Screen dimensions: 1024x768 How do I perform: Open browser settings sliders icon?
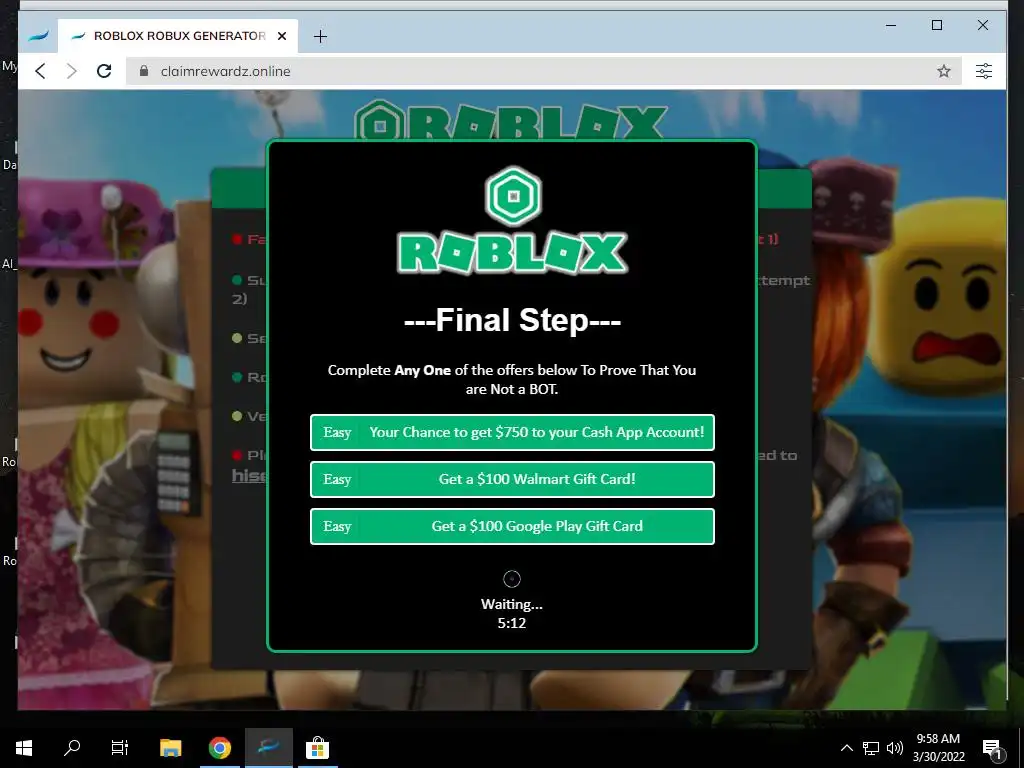click(984, 71)
